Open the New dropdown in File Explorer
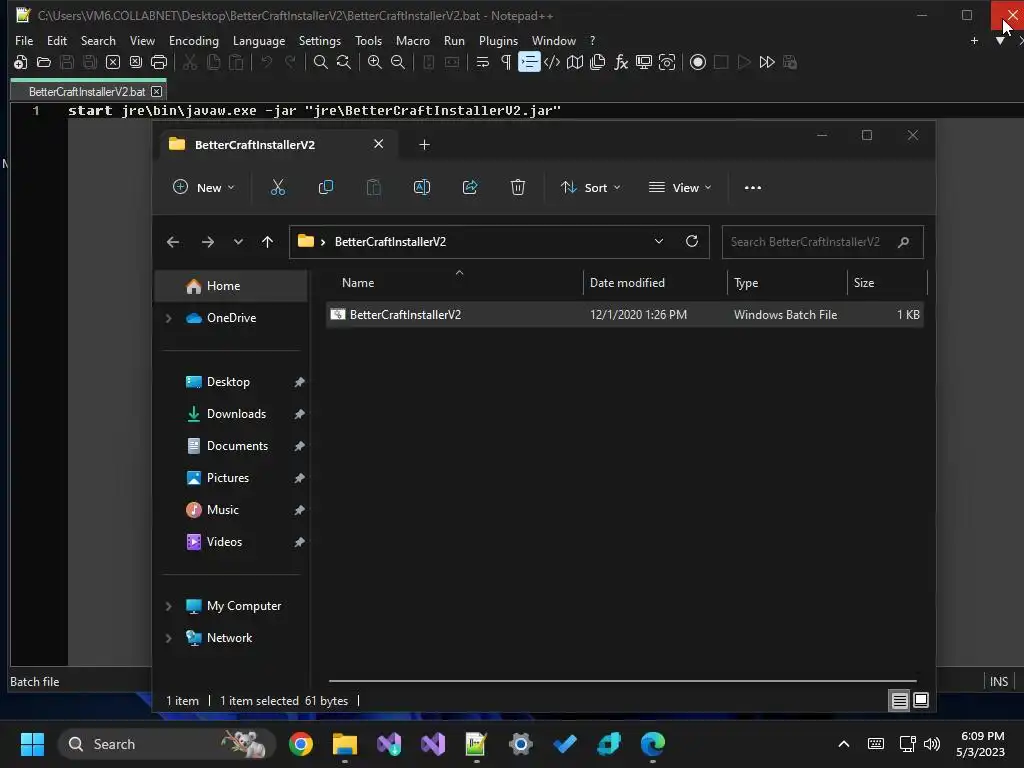The height and width of the screenshot is (768, 1024). (x=204, y=187)
